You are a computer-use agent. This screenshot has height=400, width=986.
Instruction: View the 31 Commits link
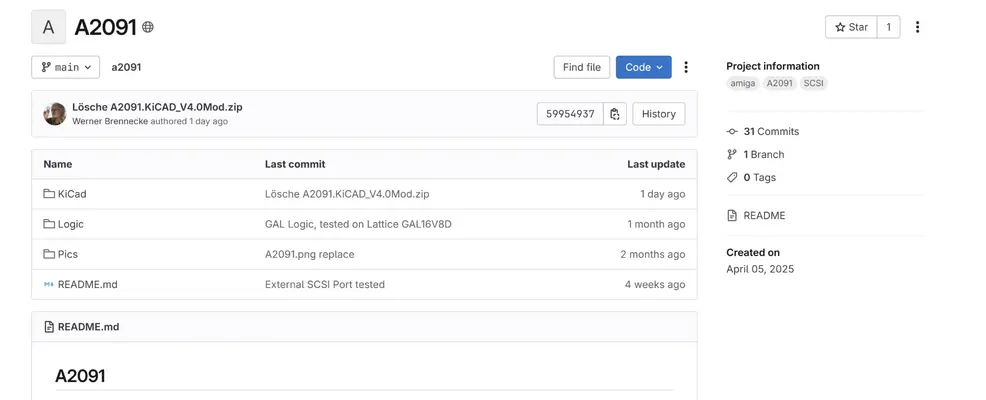point(771,131)
